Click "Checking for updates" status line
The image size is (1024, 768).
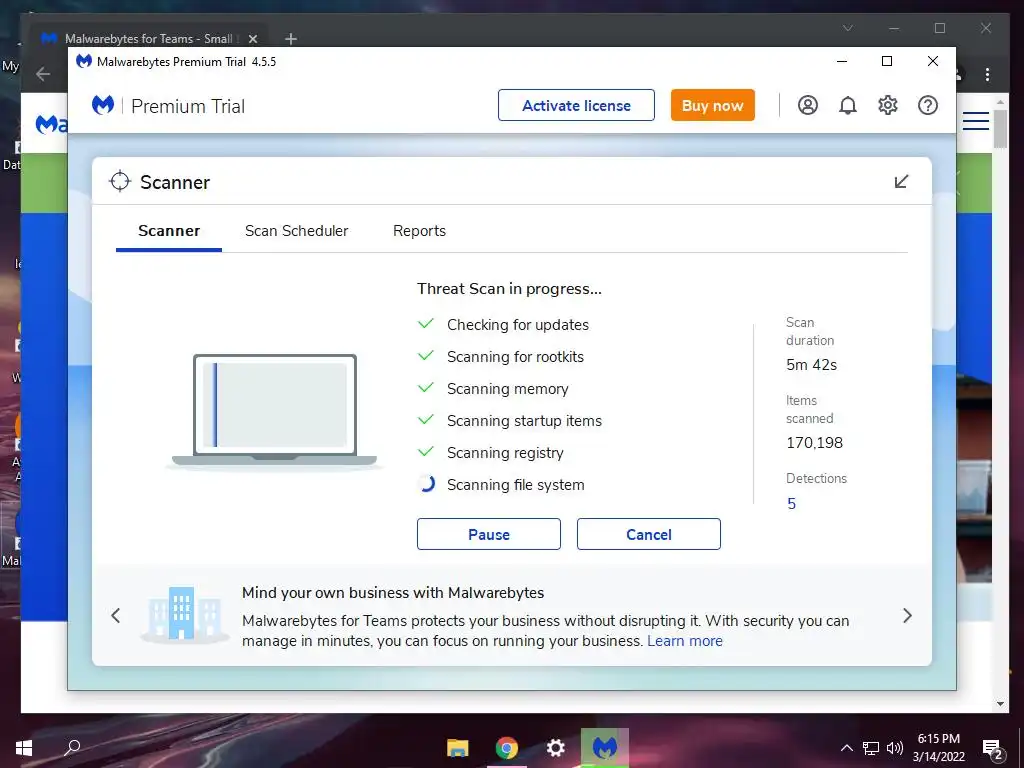coord(517,325)
